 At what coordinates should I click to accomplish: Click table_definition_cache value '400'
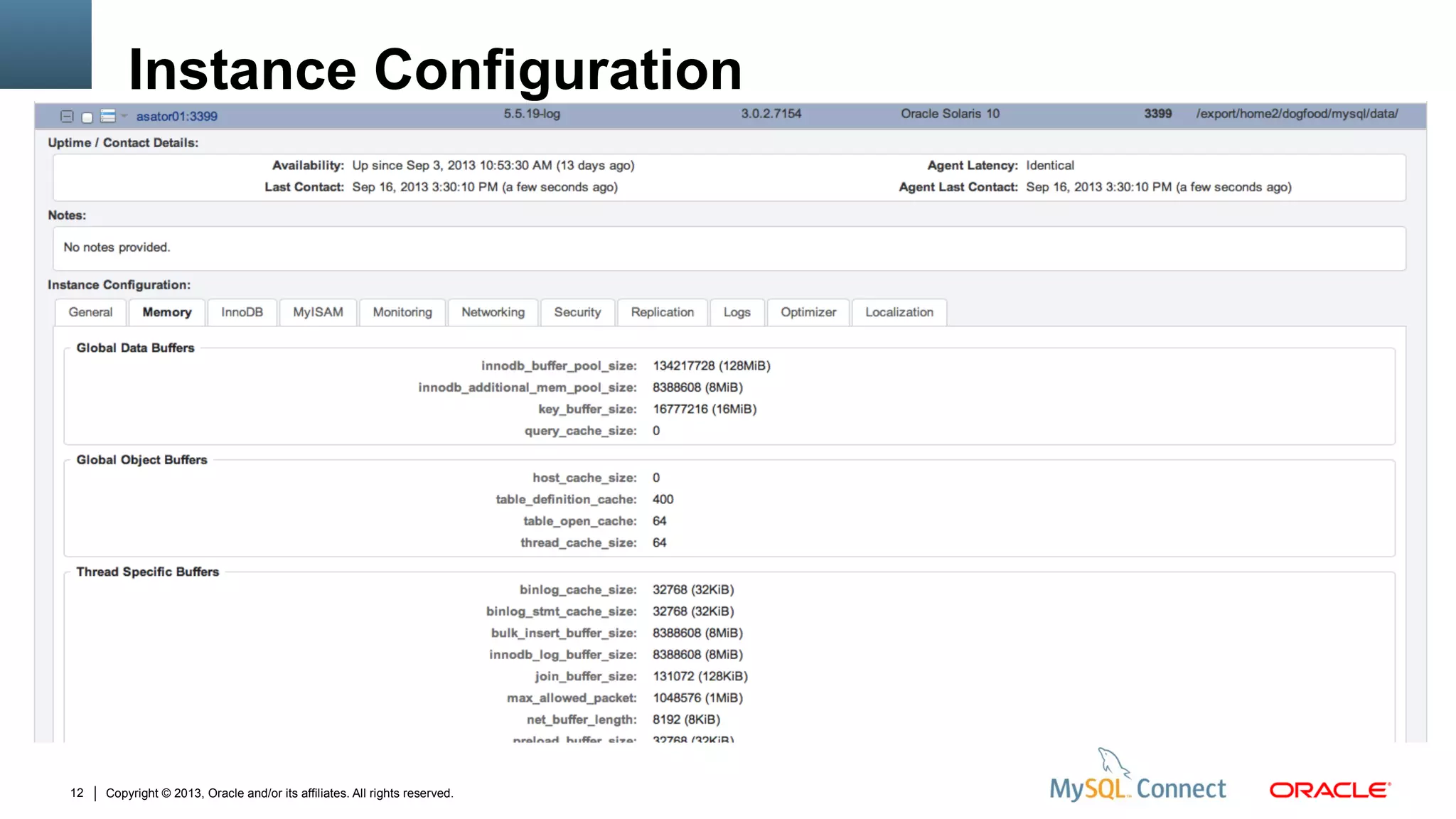(663, 499)
